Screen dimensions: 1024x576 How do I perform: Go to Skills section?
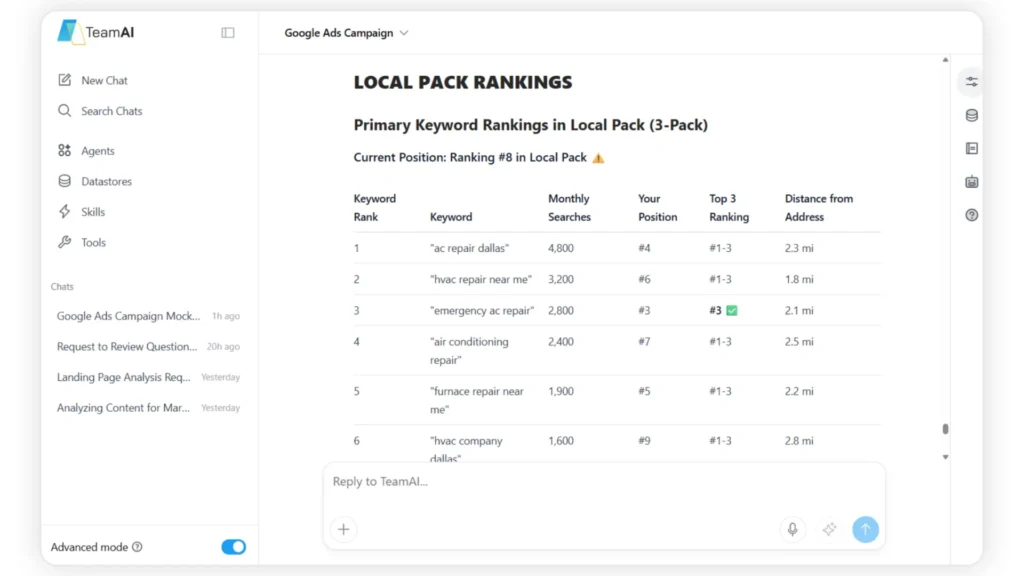(93, 212)
